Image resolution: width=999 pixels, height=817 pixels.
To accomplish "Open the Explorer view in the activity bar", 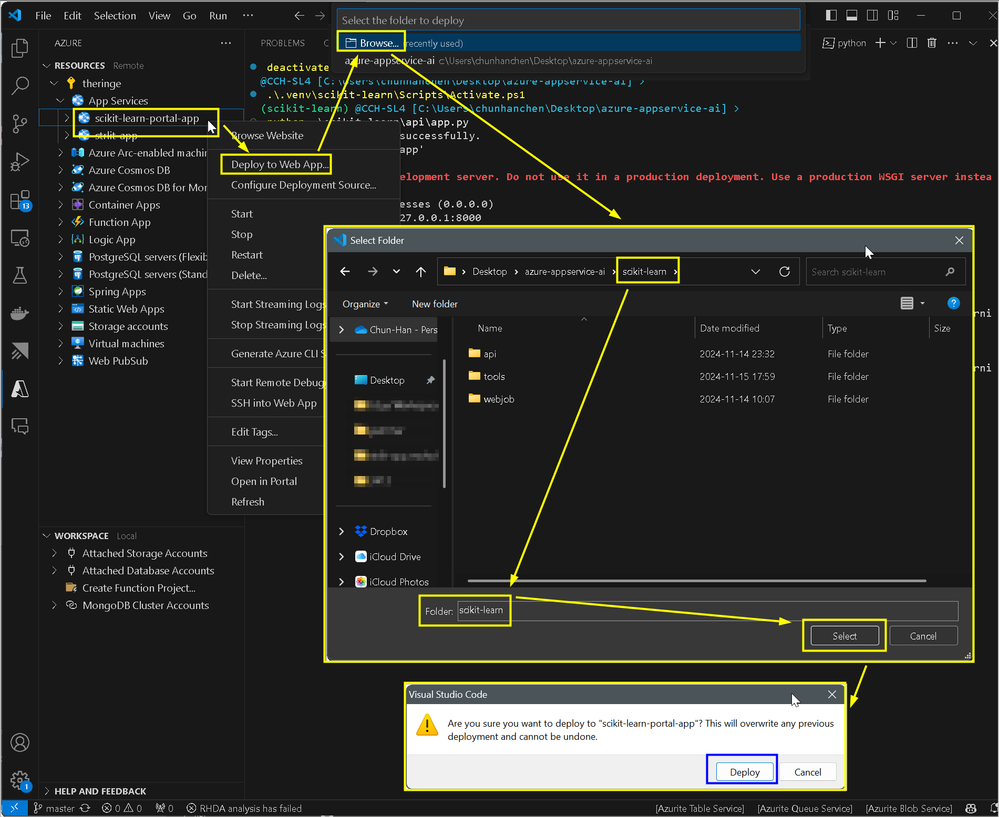I will coord(20,48).
